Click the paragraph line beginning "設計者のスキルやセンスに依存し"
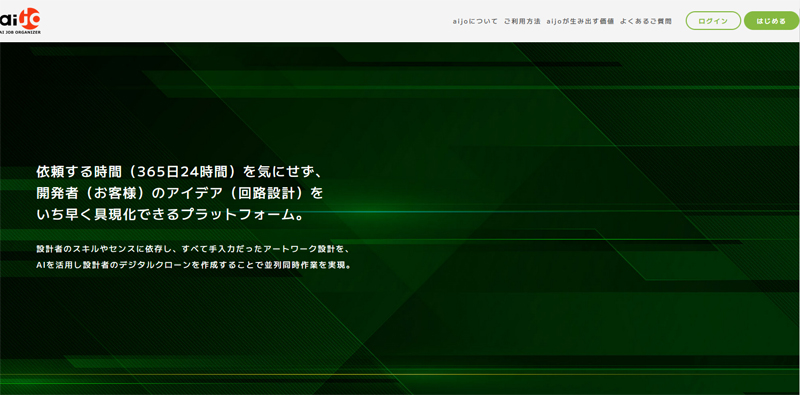The width and height of the screenshot is (800, 395). click(x=192, y=250)
